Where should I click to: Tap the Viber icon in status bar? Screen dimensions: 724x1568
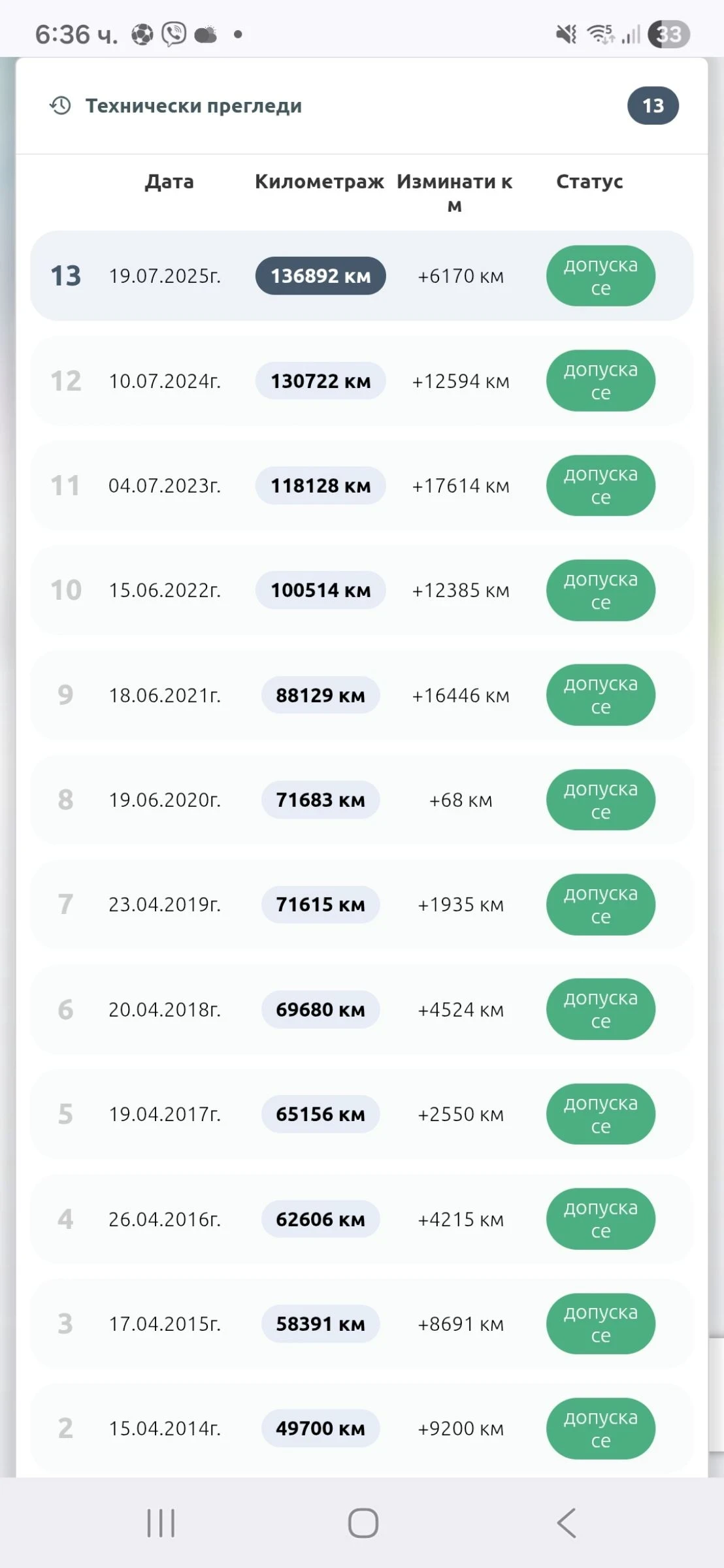pos(174,34)
